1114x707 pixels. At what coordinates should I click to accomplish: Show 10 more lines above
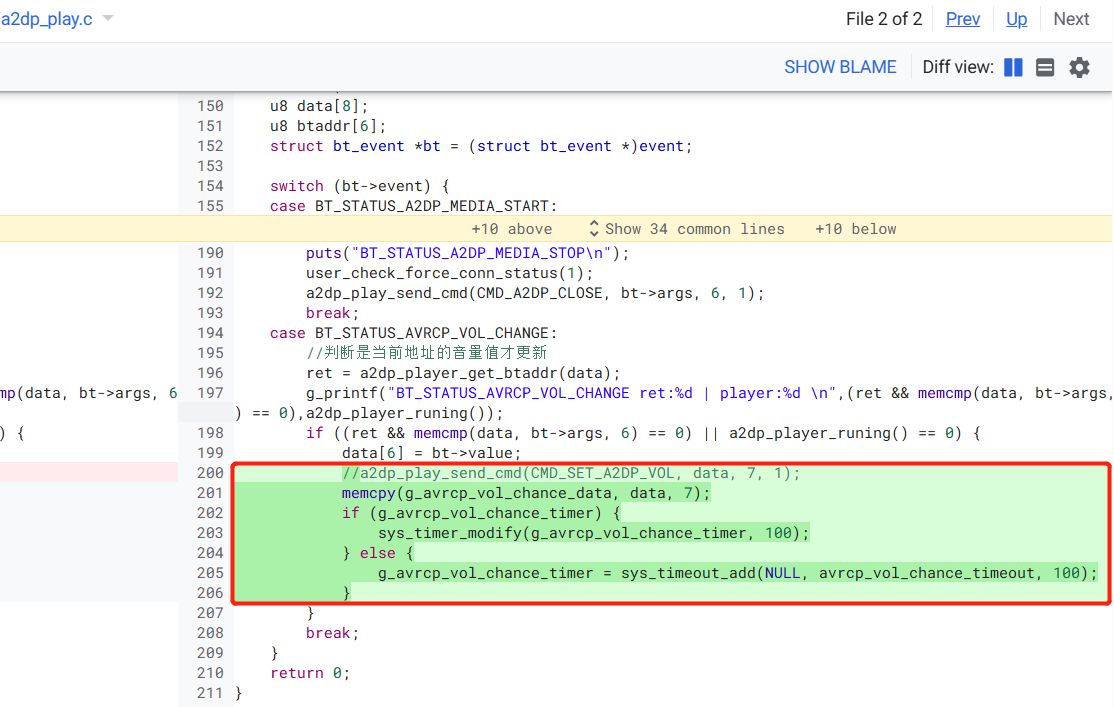(512, 229)
